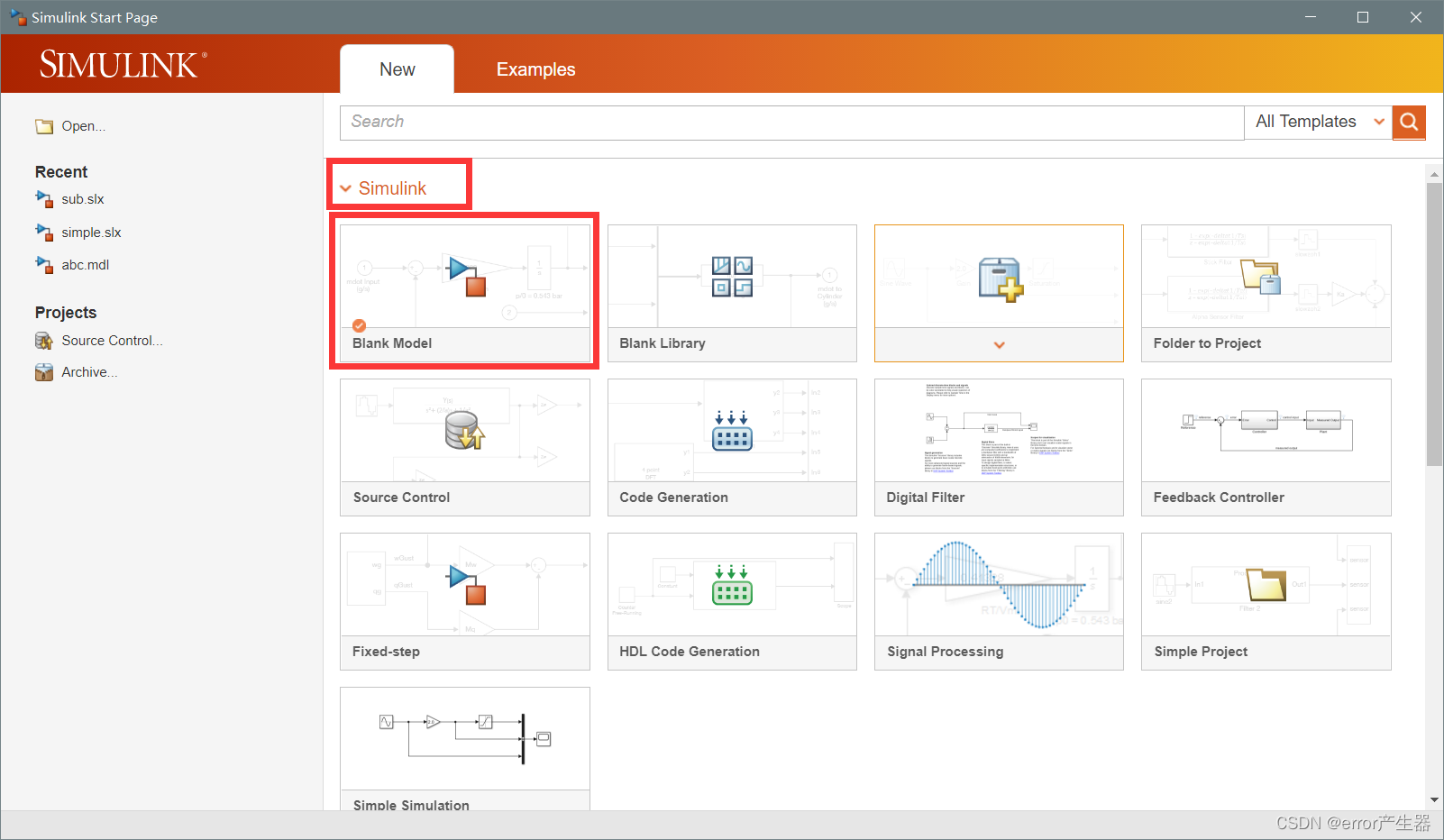
Task: Click the Simulink Start Page title icon
Action: 18,17
